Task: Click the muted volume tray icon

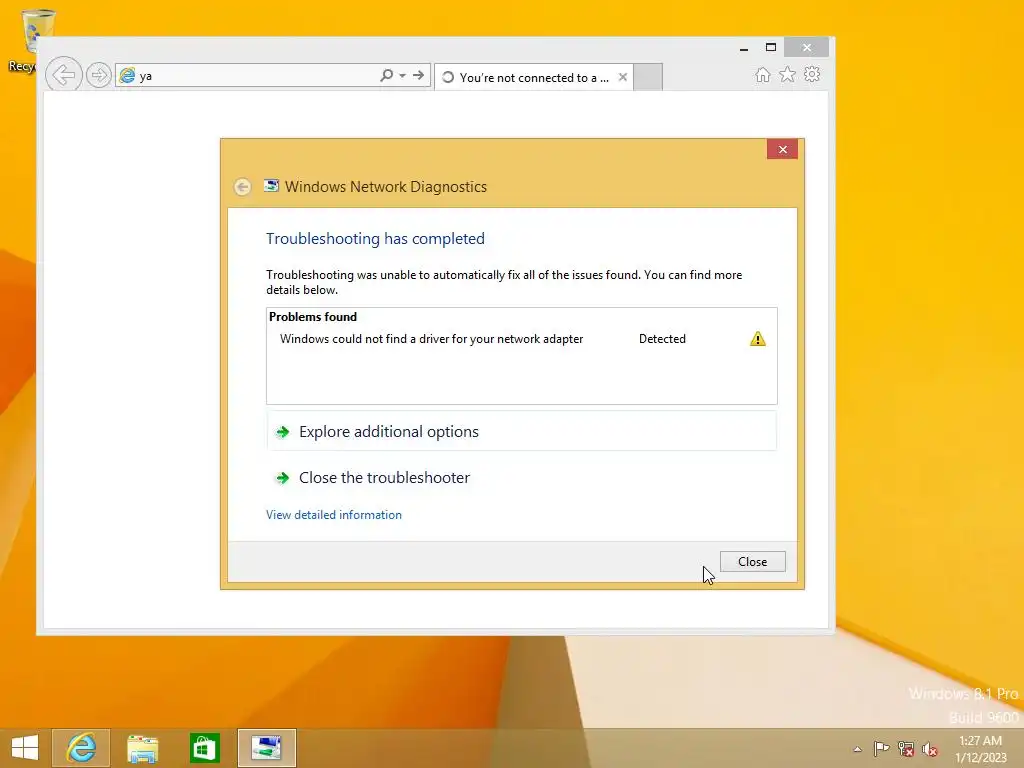Action: click(x=930, y=749)
